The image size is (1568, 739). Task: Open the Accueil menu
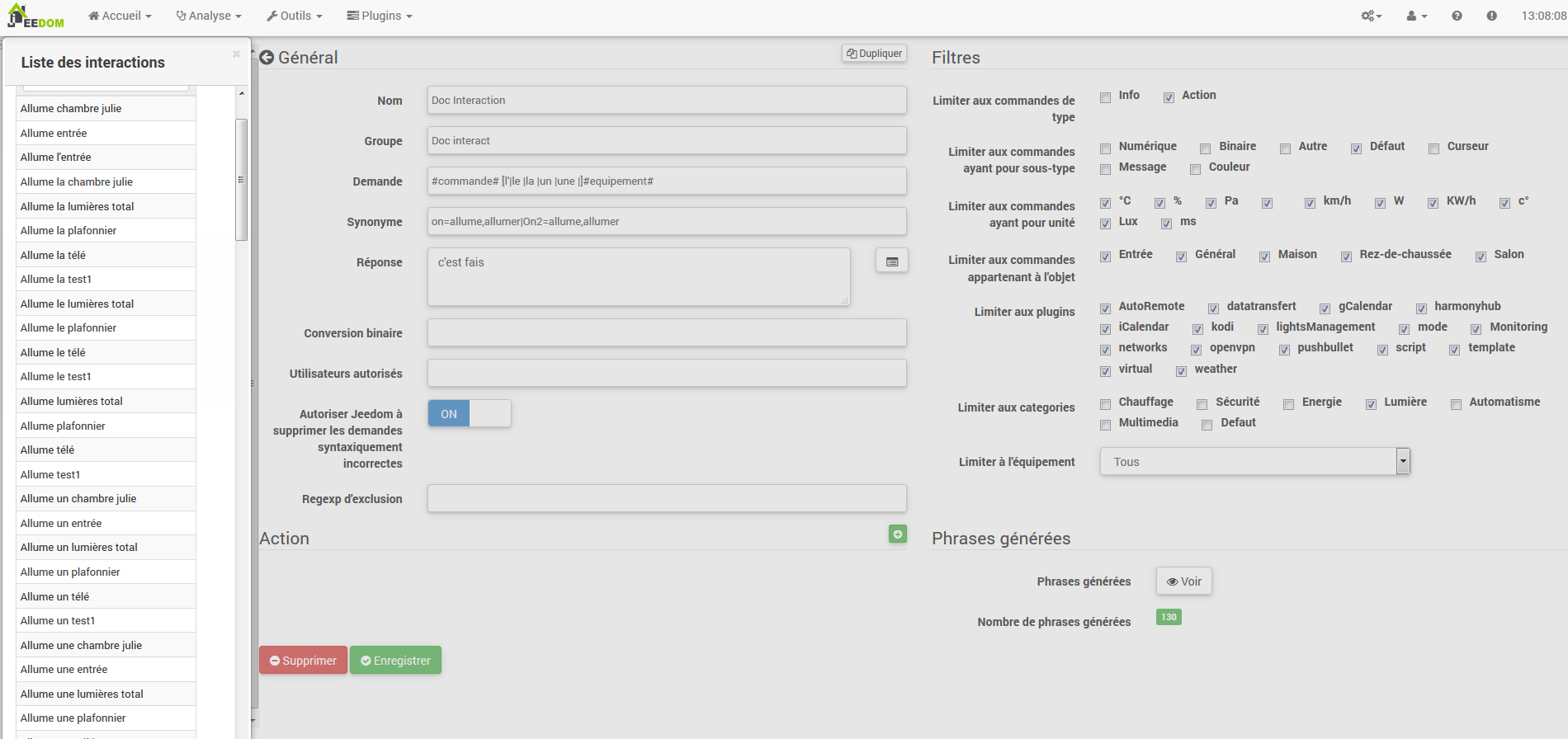120,16
